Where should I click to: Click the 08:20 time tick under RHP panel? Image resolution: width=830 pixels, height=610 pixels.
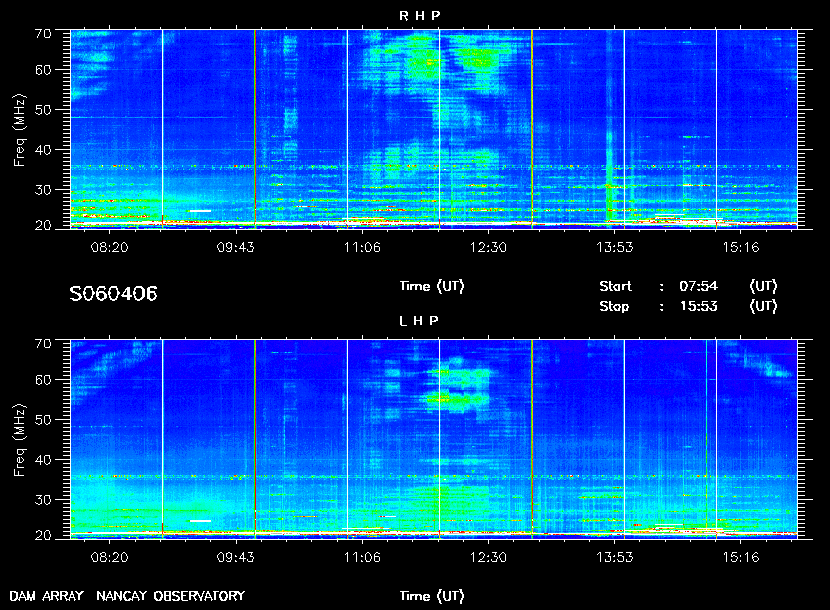[110, 247]
